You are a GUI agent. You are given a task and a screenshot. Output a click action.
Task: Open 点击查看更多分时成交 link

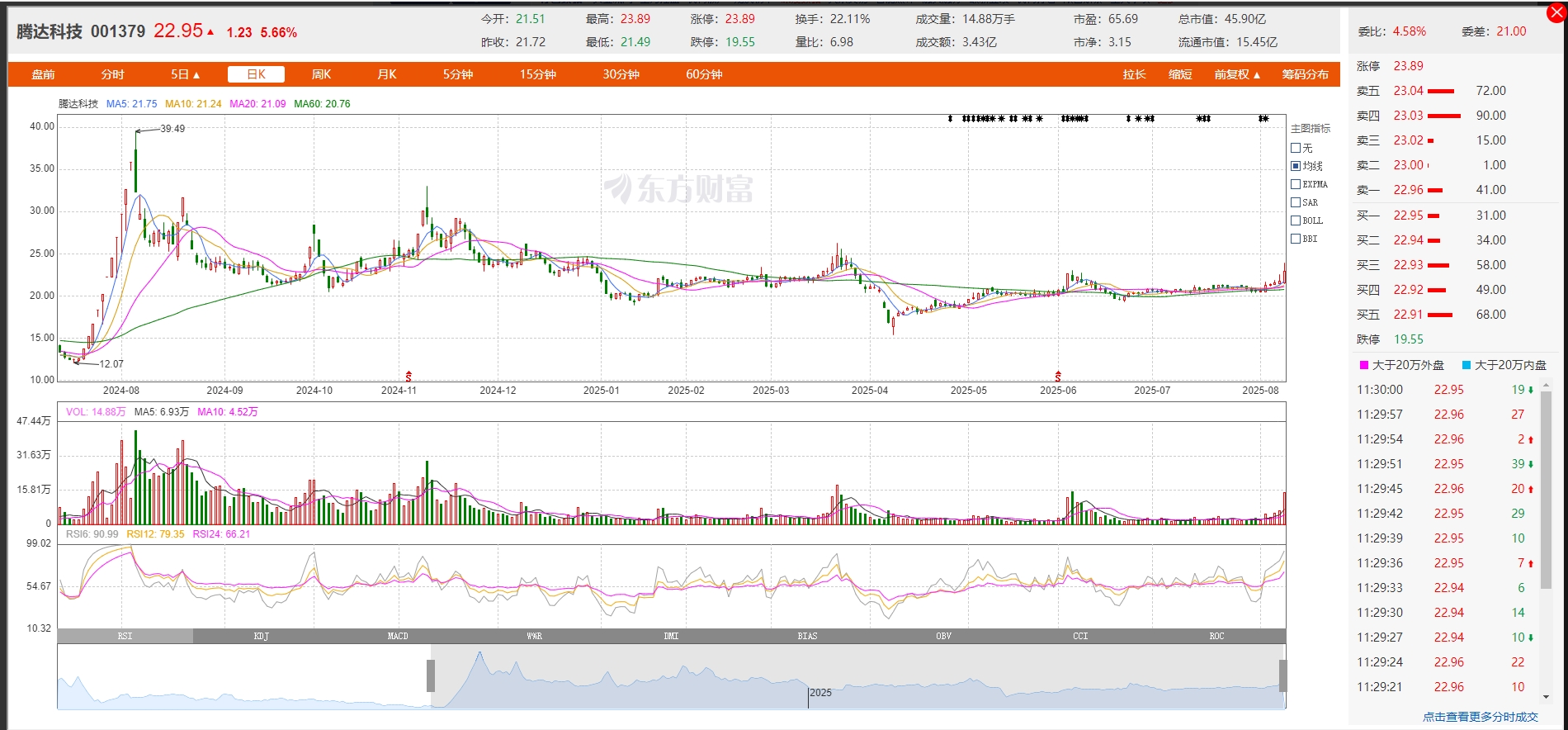point(1481,717)
